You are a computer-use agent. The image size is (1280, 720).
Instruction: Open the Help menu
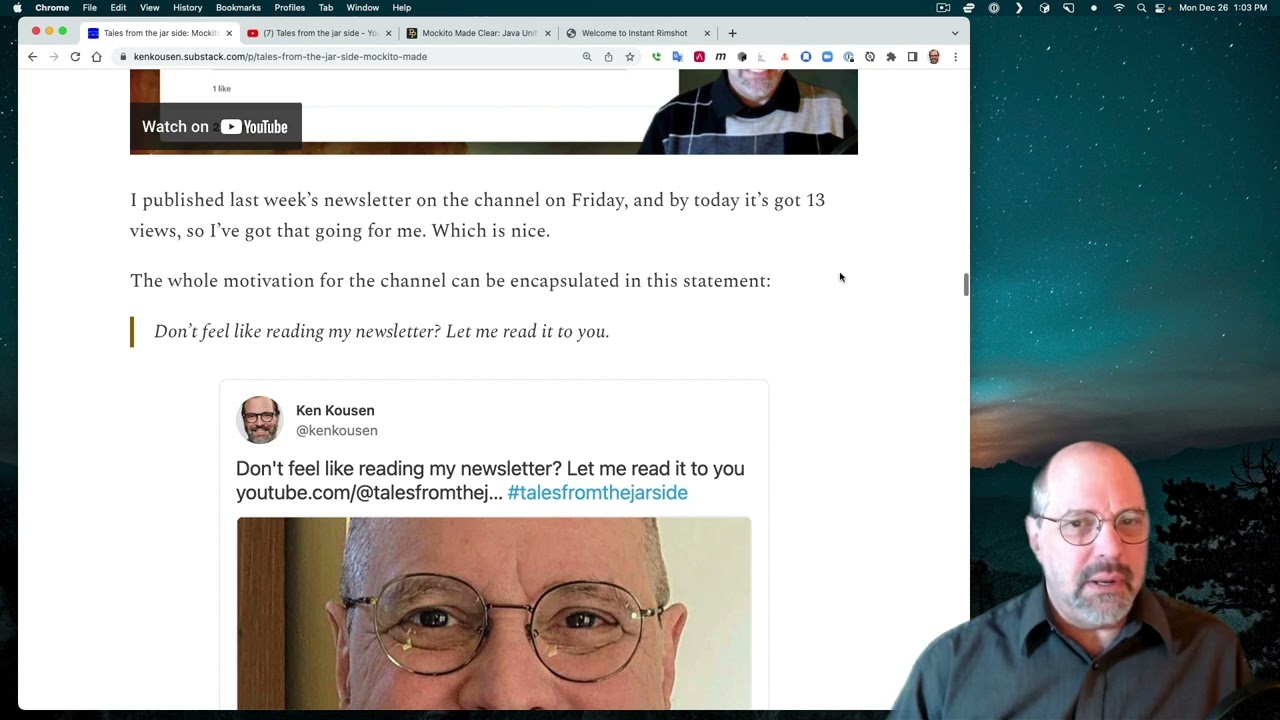tap(402, 7)
